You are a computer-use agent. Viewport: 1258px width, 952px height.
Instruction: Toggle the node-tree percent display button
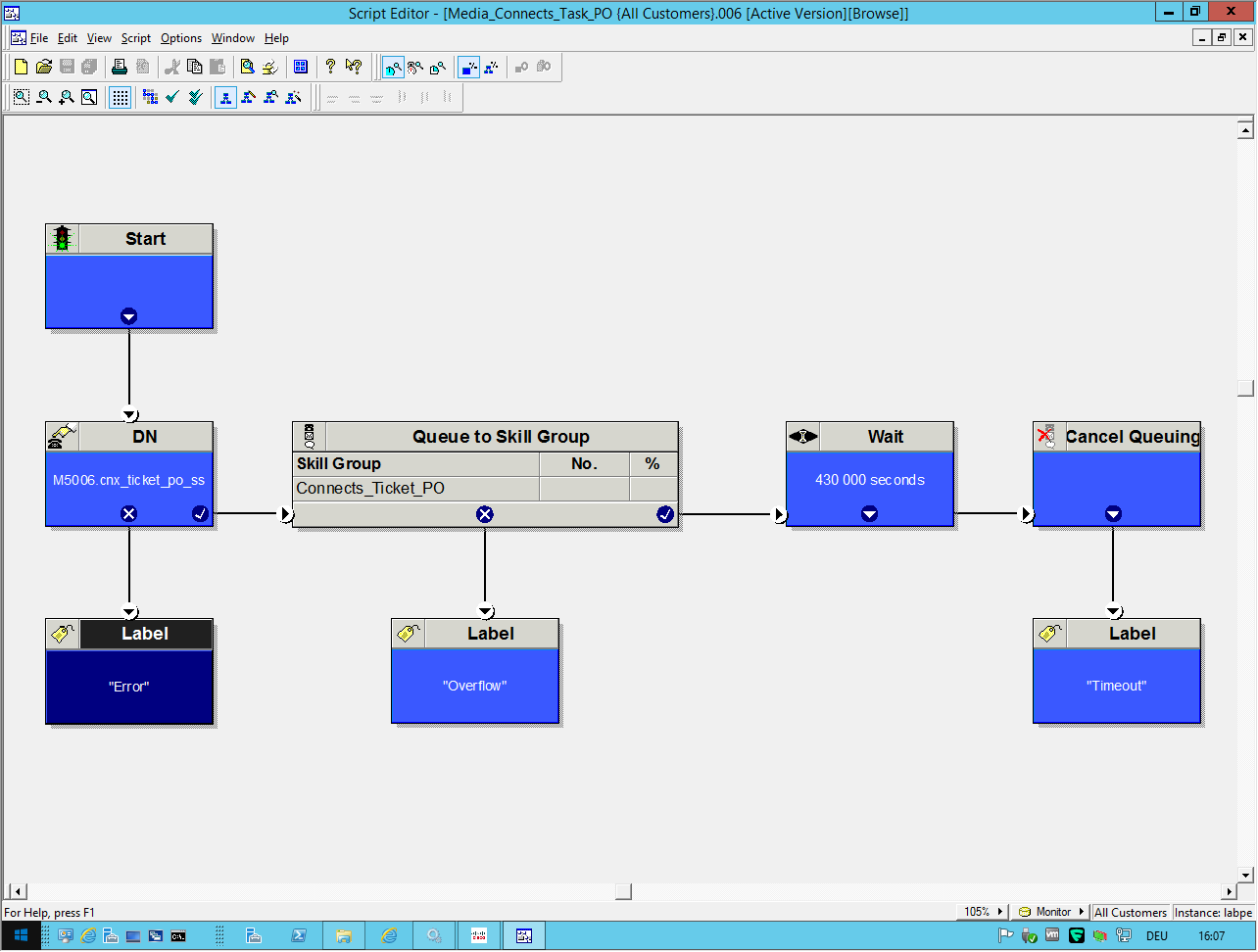point(492,67)
